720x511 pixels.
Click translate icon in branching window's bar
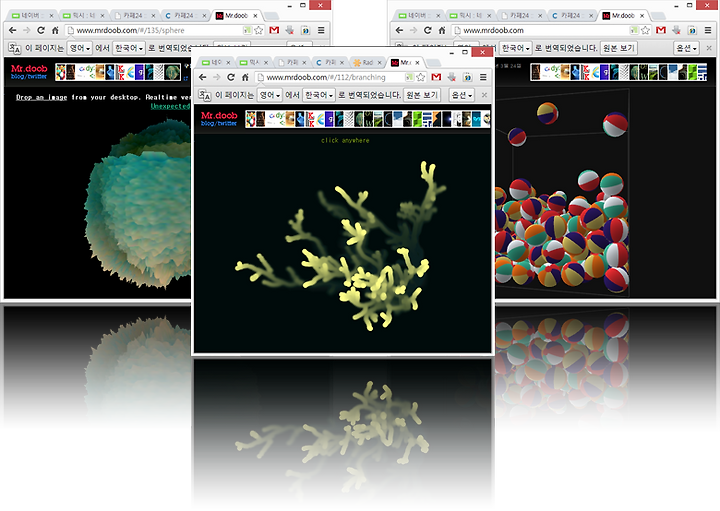pos(204,95)
